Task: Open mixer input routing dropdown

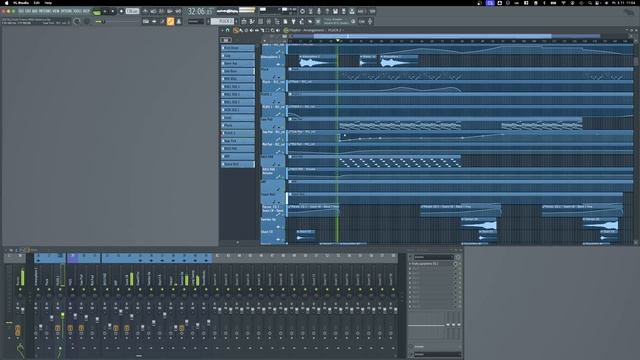Action: click(433, 257)
